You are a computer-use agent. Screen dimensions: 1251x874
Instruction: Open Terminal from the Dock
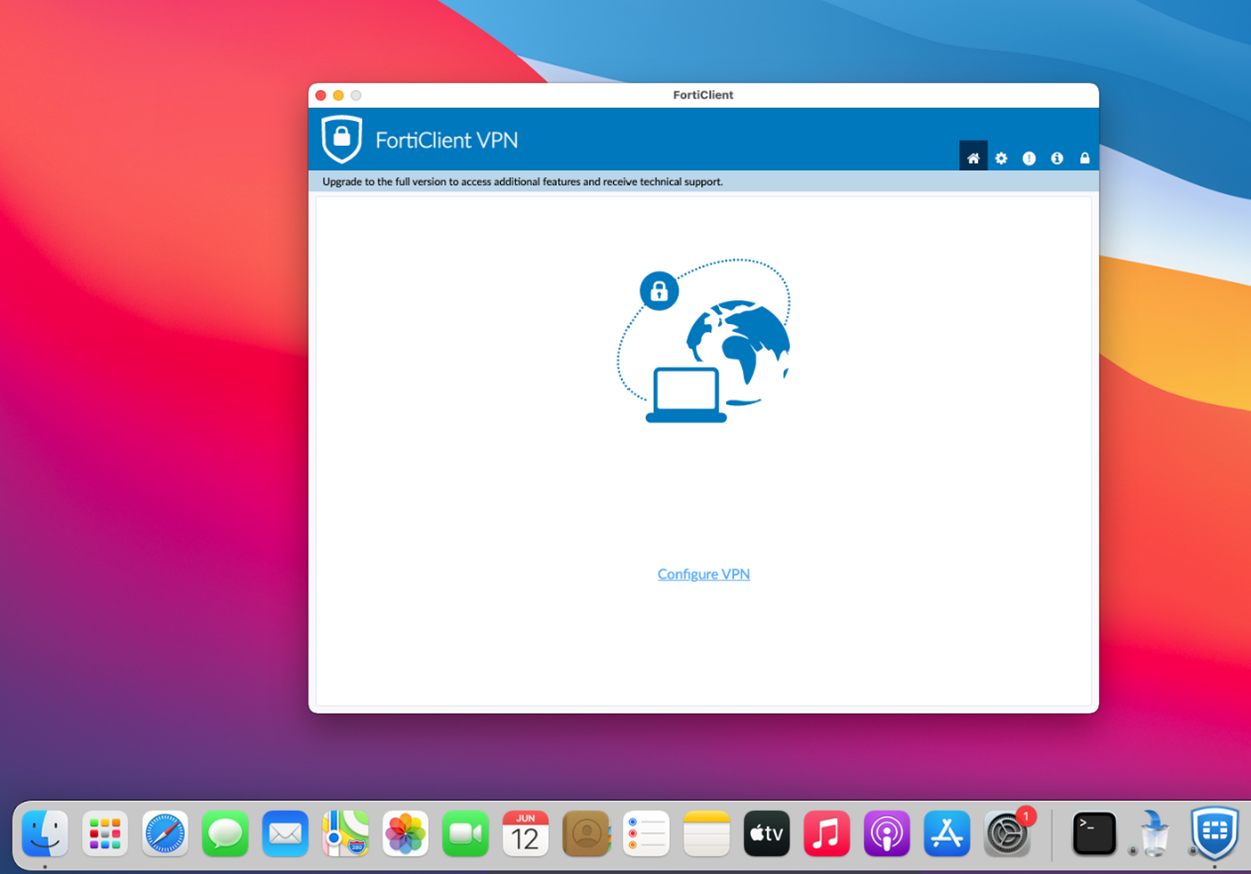click(1094, 833)
